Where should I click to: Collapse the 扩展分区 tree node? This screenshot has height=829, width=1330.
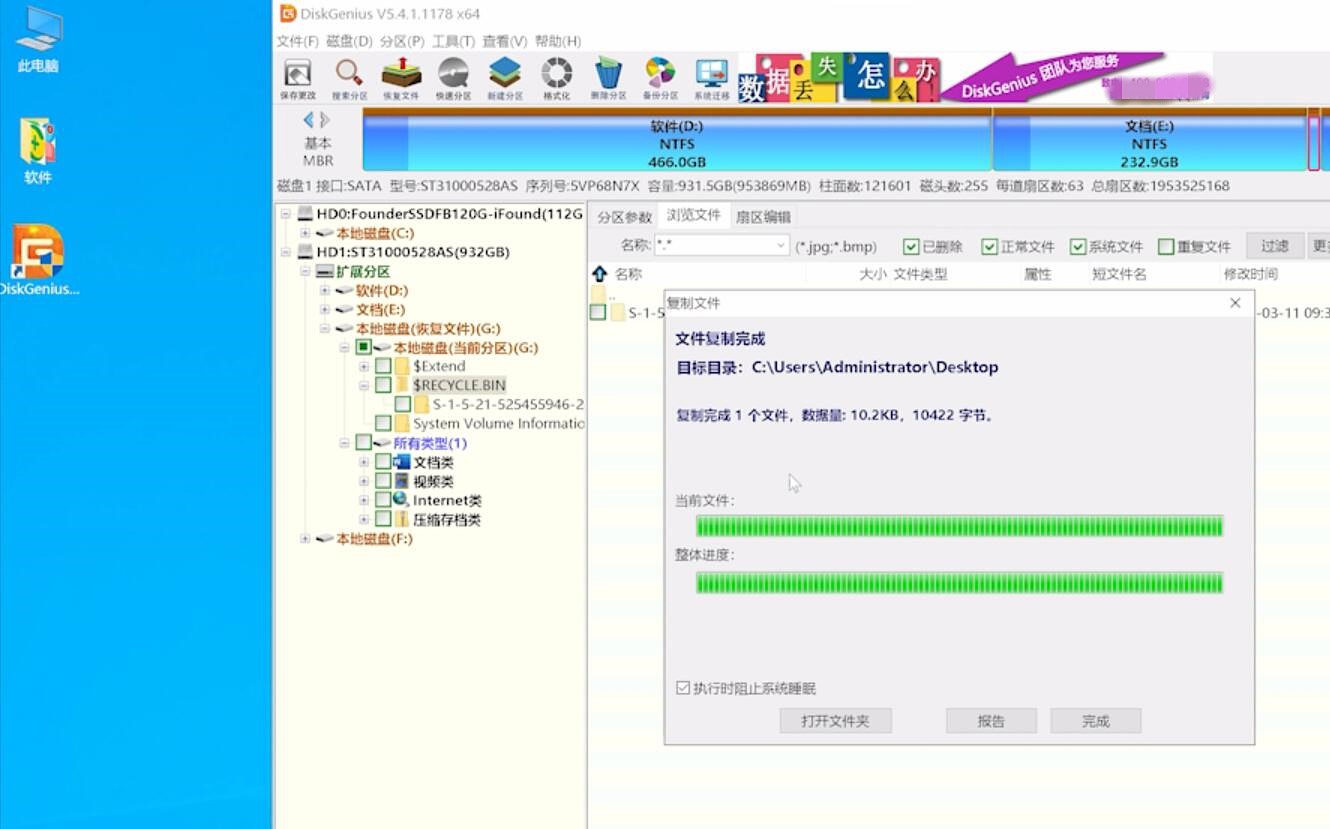tap(305, 271)
